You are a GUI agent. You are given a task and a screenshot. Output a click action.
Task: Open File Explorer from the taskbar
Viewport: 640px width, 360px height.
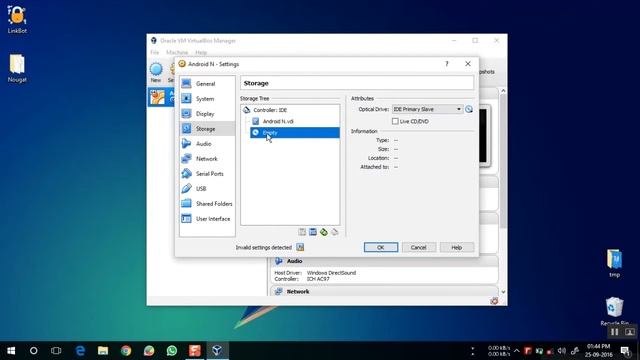click(103, 351)
